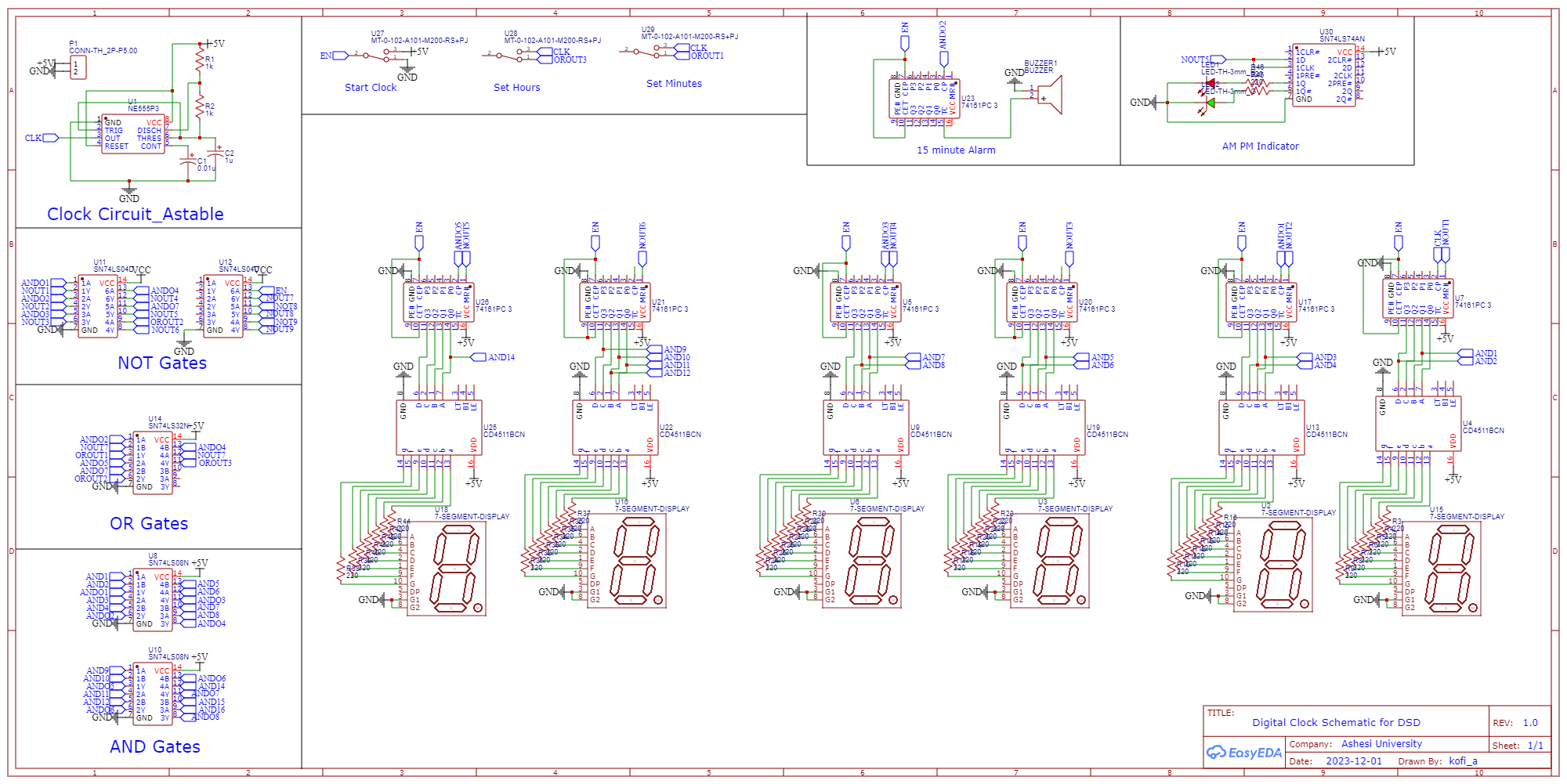This screenshot has width=1567, height=784.
Task: Select the "Ashesi University" company field
Action: [x=1381, y=744]
